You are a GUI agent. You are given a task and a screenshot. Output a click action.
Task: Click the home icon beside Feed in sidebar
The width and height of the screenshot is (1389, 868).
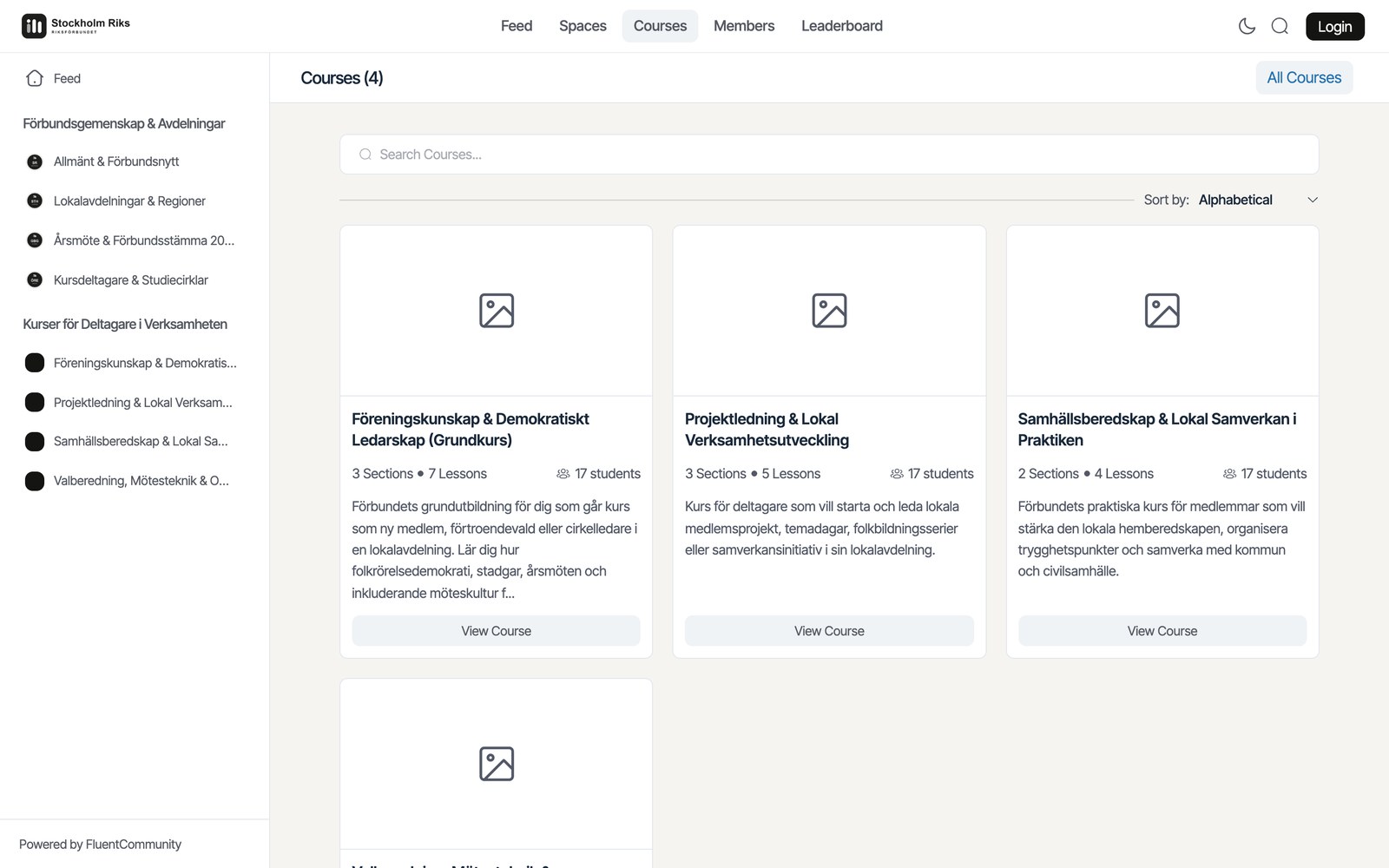[35, 78]
